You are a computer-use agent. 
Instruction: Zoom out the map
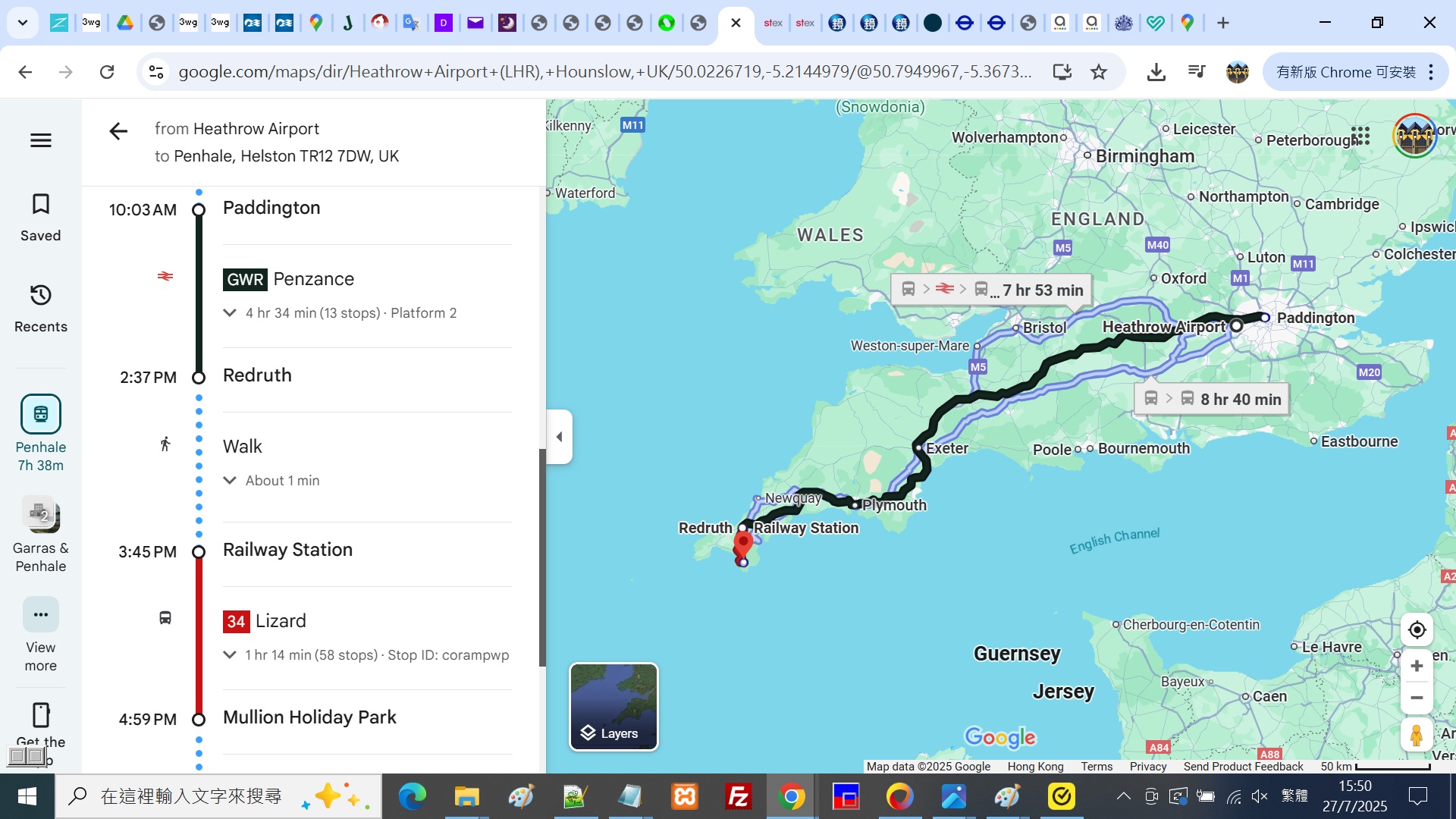[x=1416, y=698]
